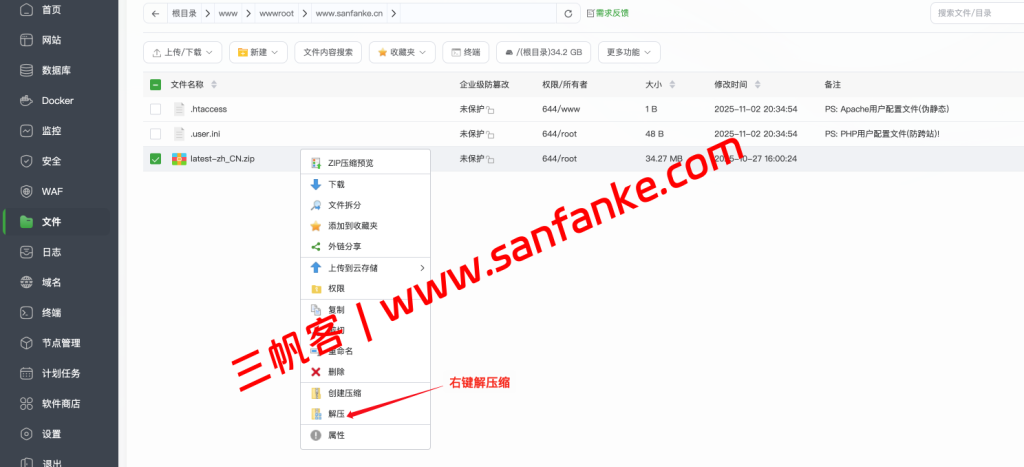Check the .htaccess file checkbox
The width and height of the screenshot is (1024, 467).
(x=155, y=109)
